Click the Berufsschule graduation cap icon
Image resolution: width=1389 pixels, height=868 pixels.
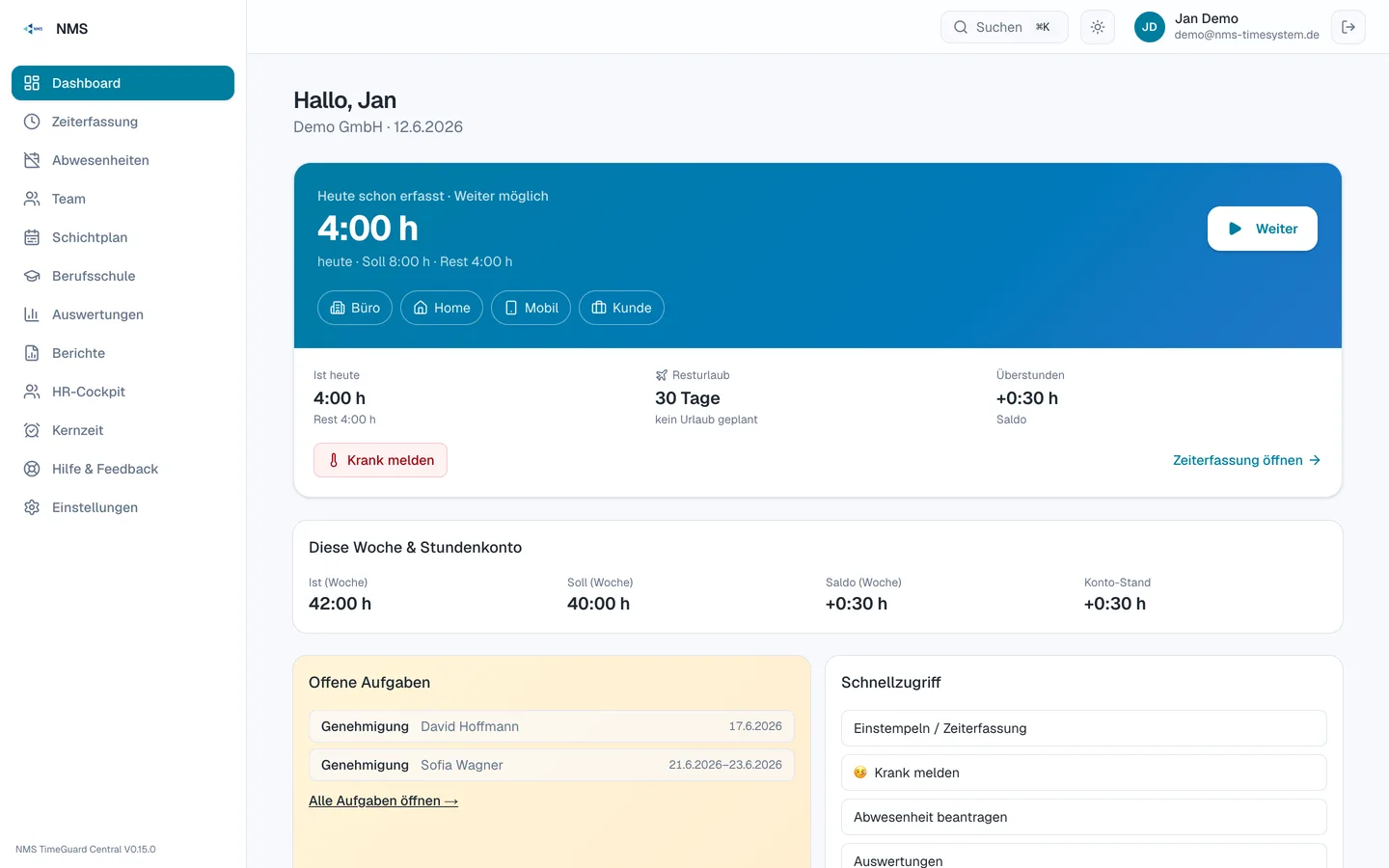tap(32, 276)
